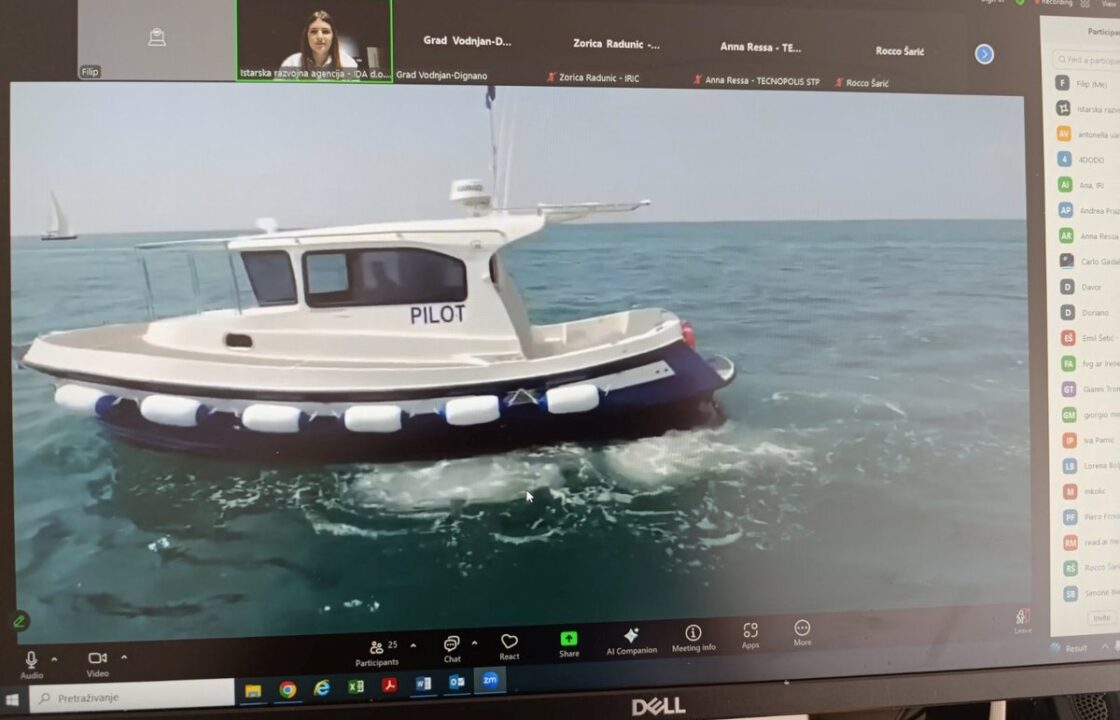The image size is (1120, 720).
Task: Open video options arrow beside the Video button
Action: (x=124, y=656)
